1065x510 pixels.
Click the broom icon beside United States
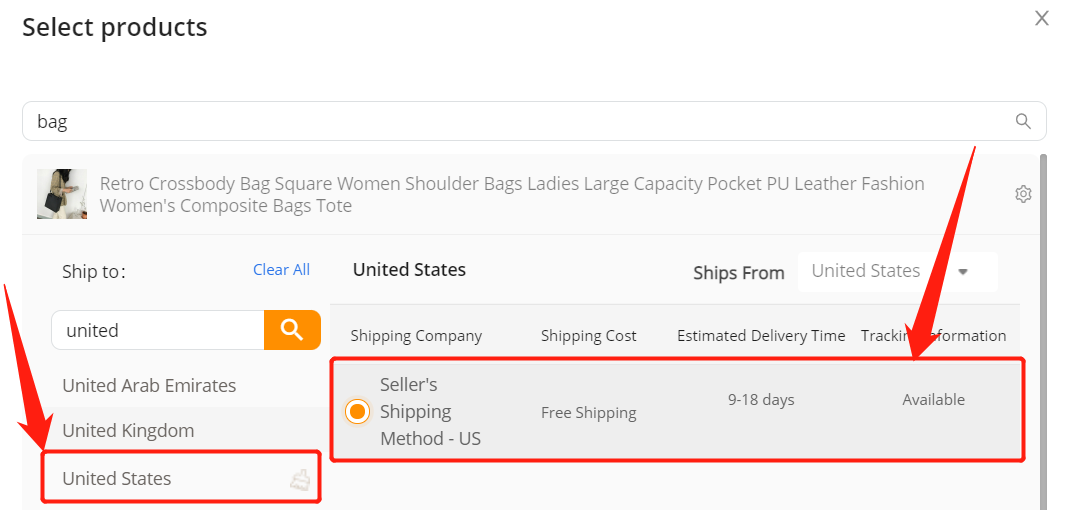(300, 480)
